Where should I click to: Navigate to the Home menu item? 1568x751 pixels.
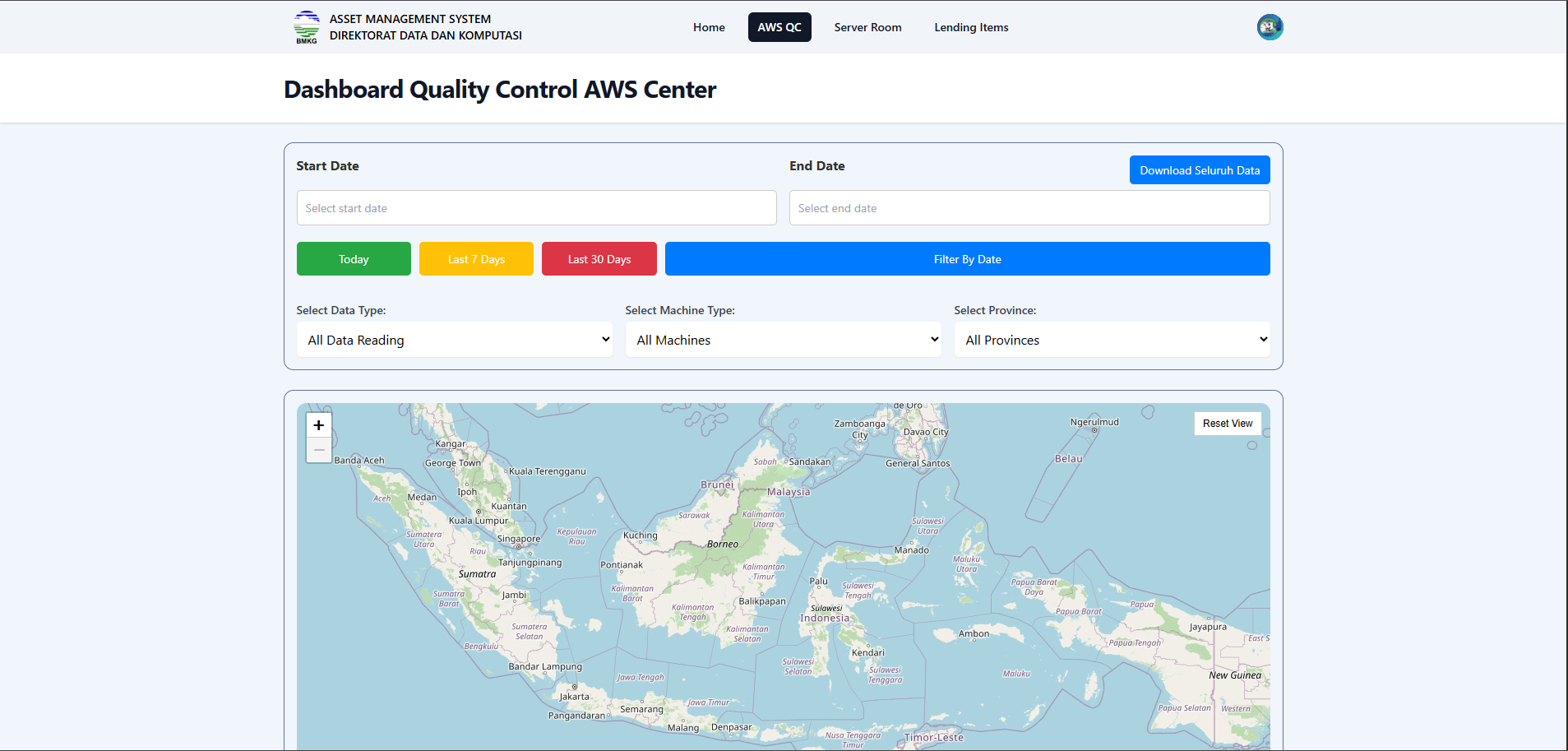pyautogui.click(x=708, y=26)
